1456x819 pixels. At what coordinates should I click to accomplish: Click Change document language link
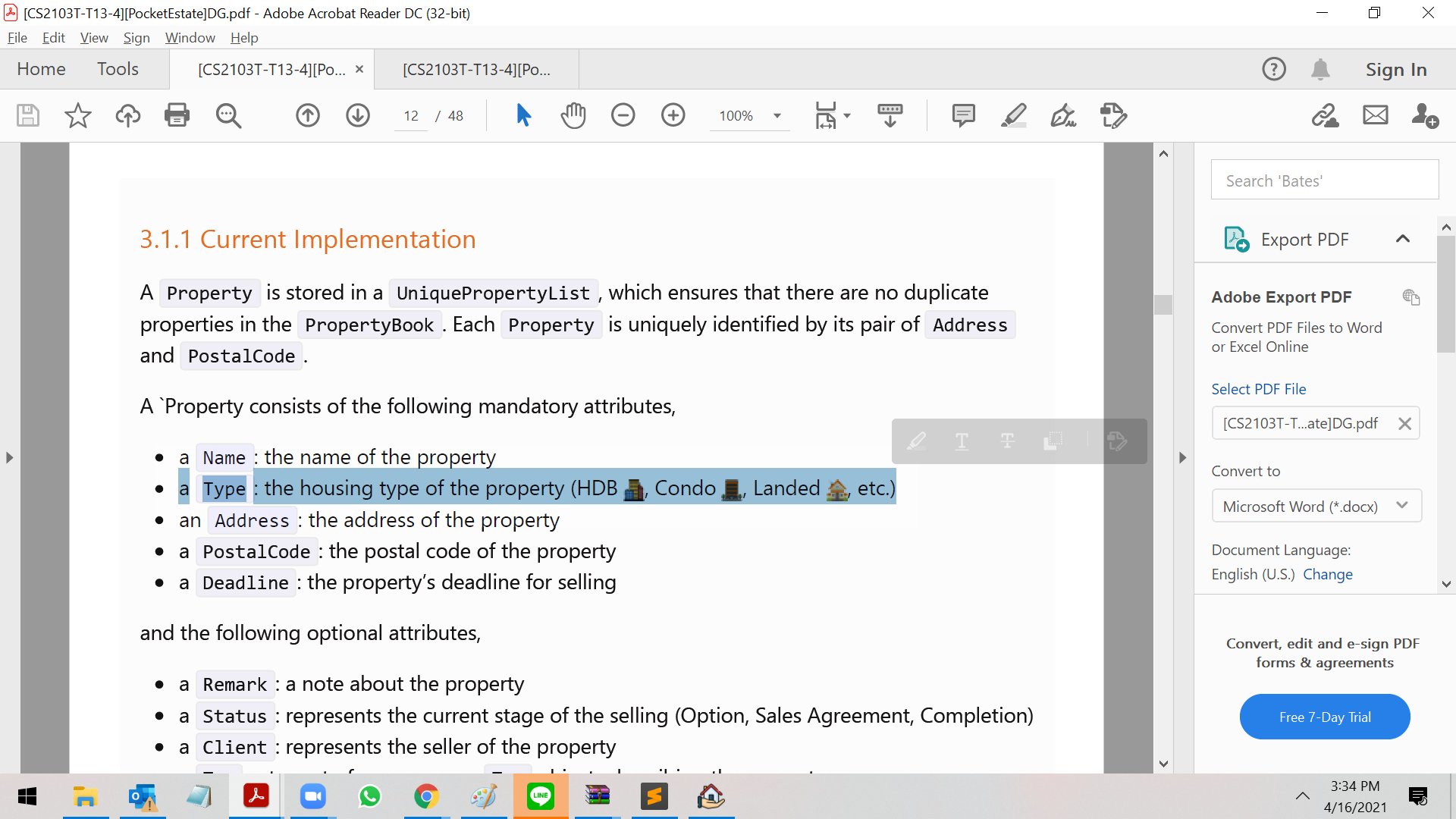click(x=1327, y=574)
